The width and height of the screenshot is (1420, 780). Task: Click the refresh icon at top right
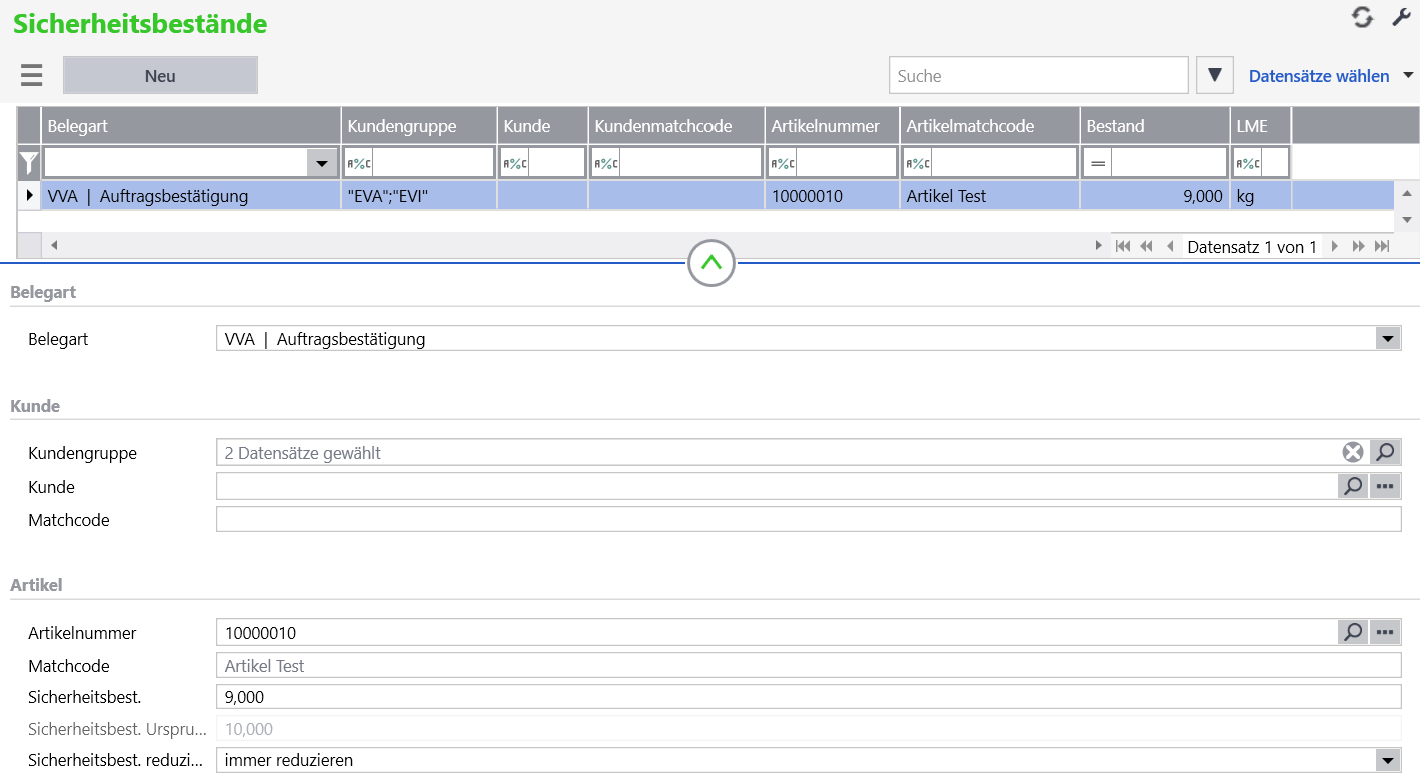click(1362, 17)
